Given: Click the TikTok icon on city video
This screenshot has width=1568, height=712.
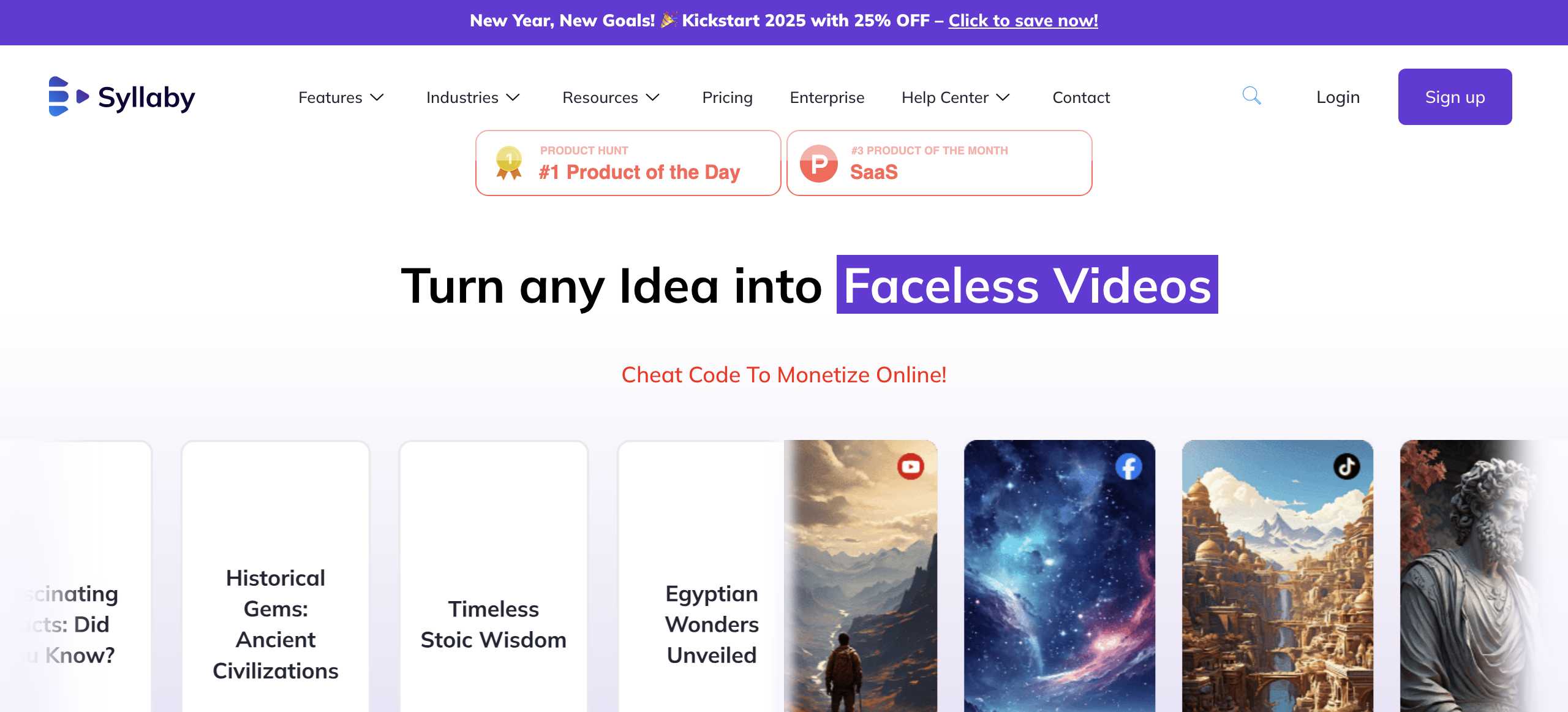Looking at the screenshot, I should pos(1346,467).
